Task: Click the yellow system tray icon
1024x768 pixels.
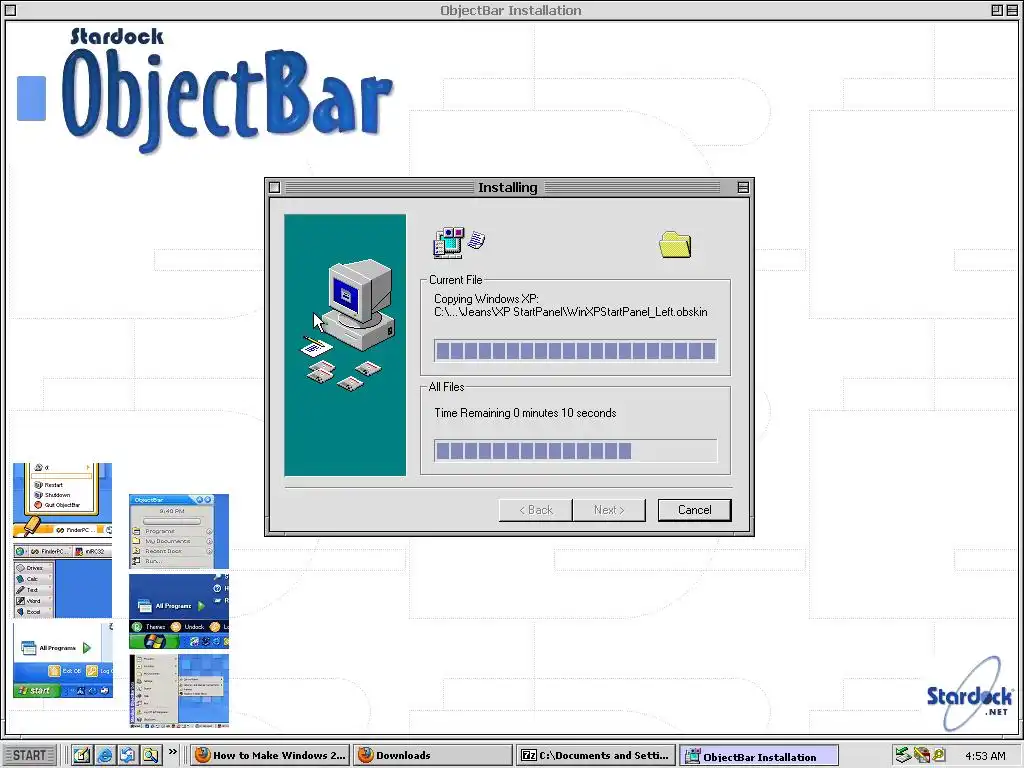Action: point(939,755)
